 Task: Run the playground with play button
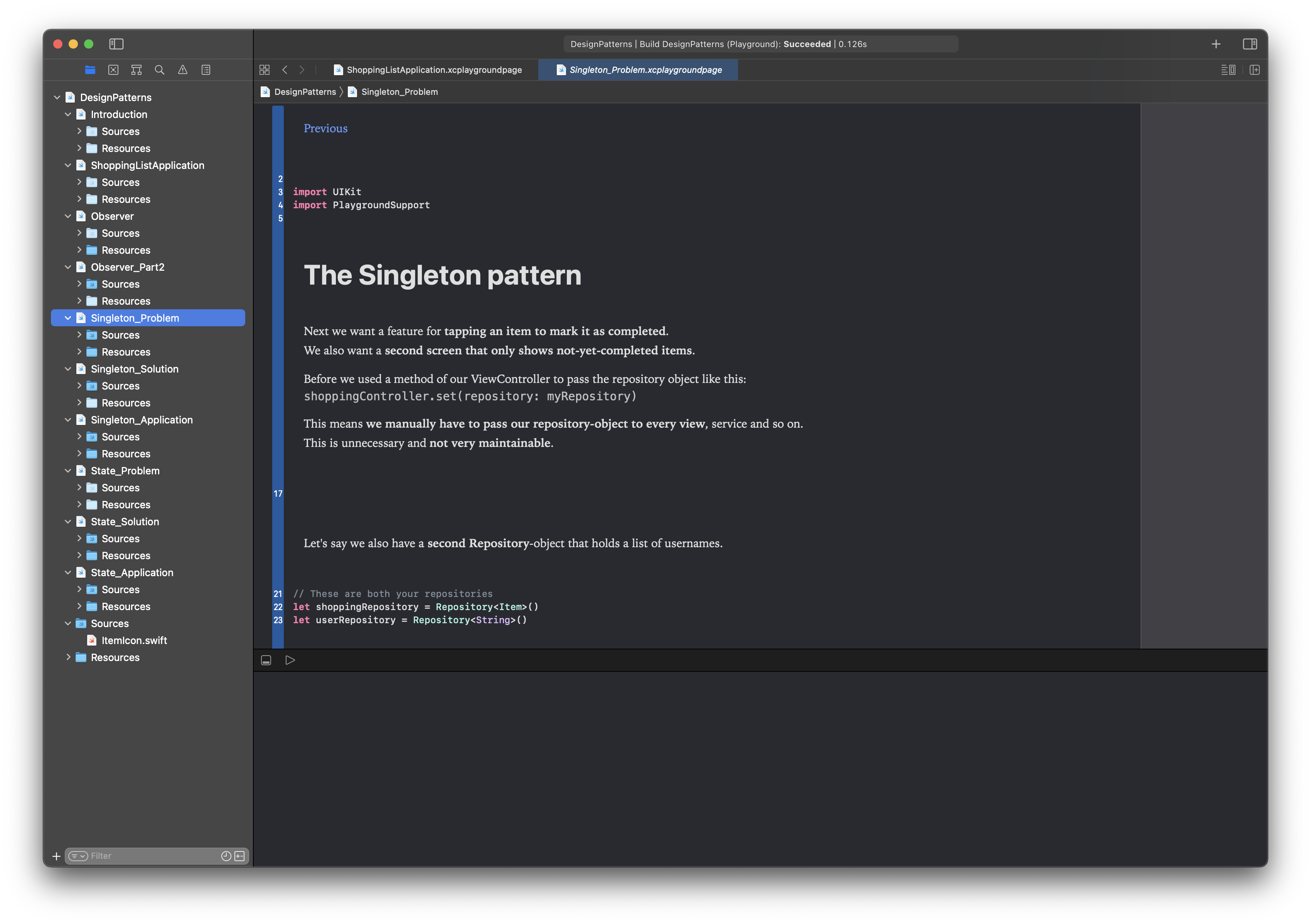290,660
